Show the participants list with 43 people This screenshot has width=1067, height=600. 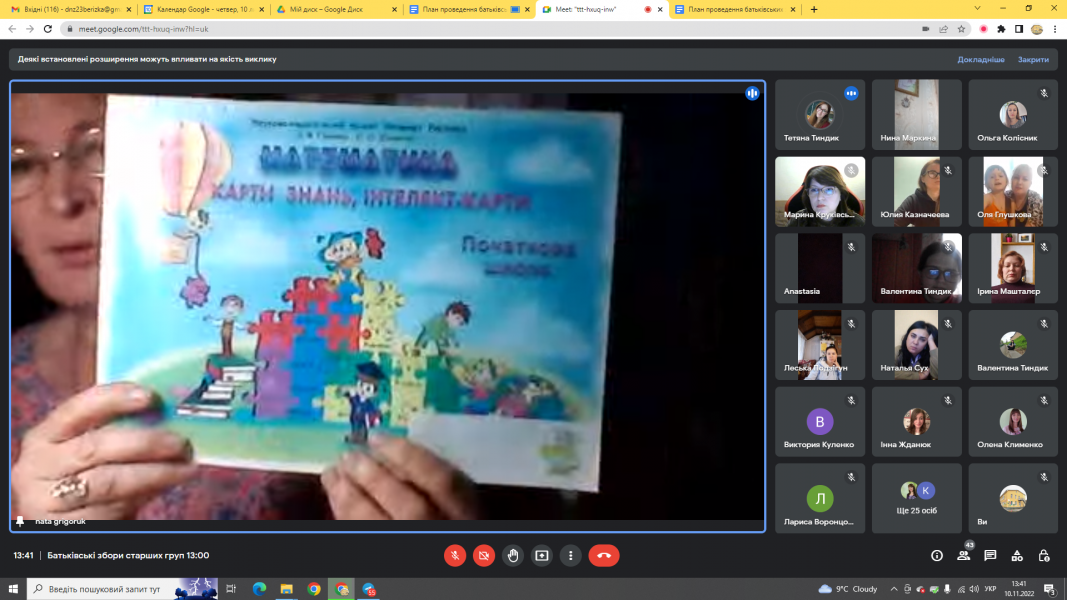964,555
